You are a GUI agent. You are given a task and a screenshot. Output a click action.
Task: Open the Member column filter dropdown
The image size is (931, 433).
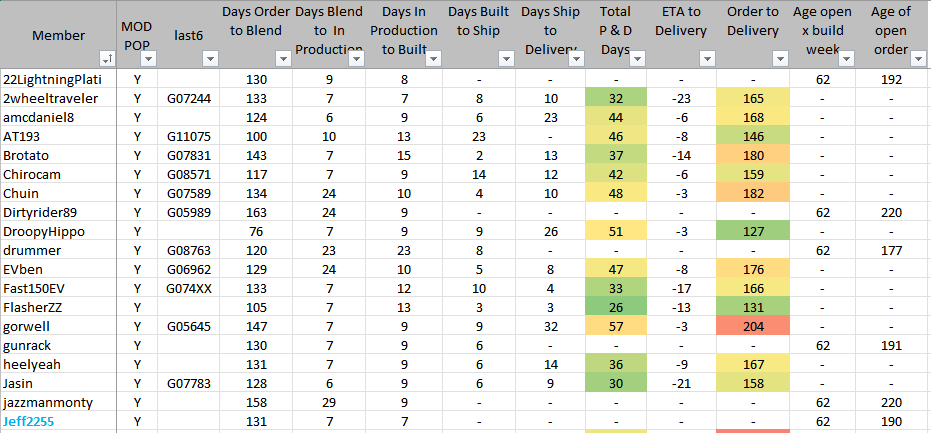[107, 59]
